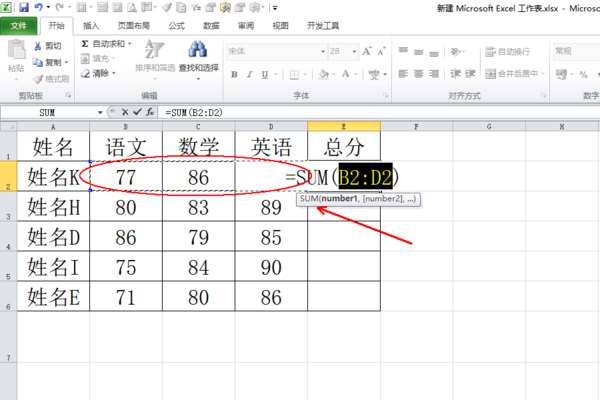Click Merge & Center (合并后居中) button
The width and height of the screenshot is (600, 400).
click(x=512, y=73)
